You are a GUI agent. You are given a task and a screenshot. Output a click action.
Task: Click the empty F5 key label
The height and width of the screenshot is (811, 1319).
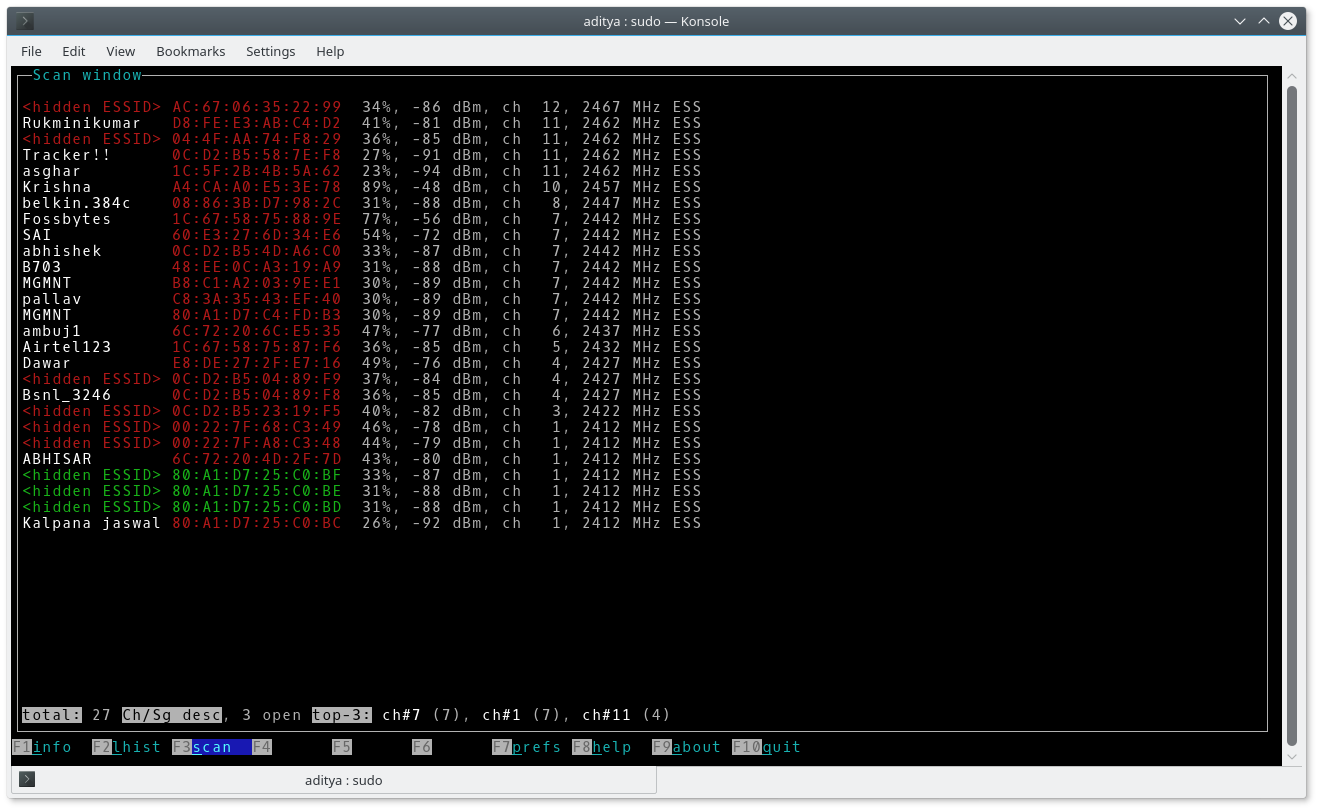tap(342, 747)
